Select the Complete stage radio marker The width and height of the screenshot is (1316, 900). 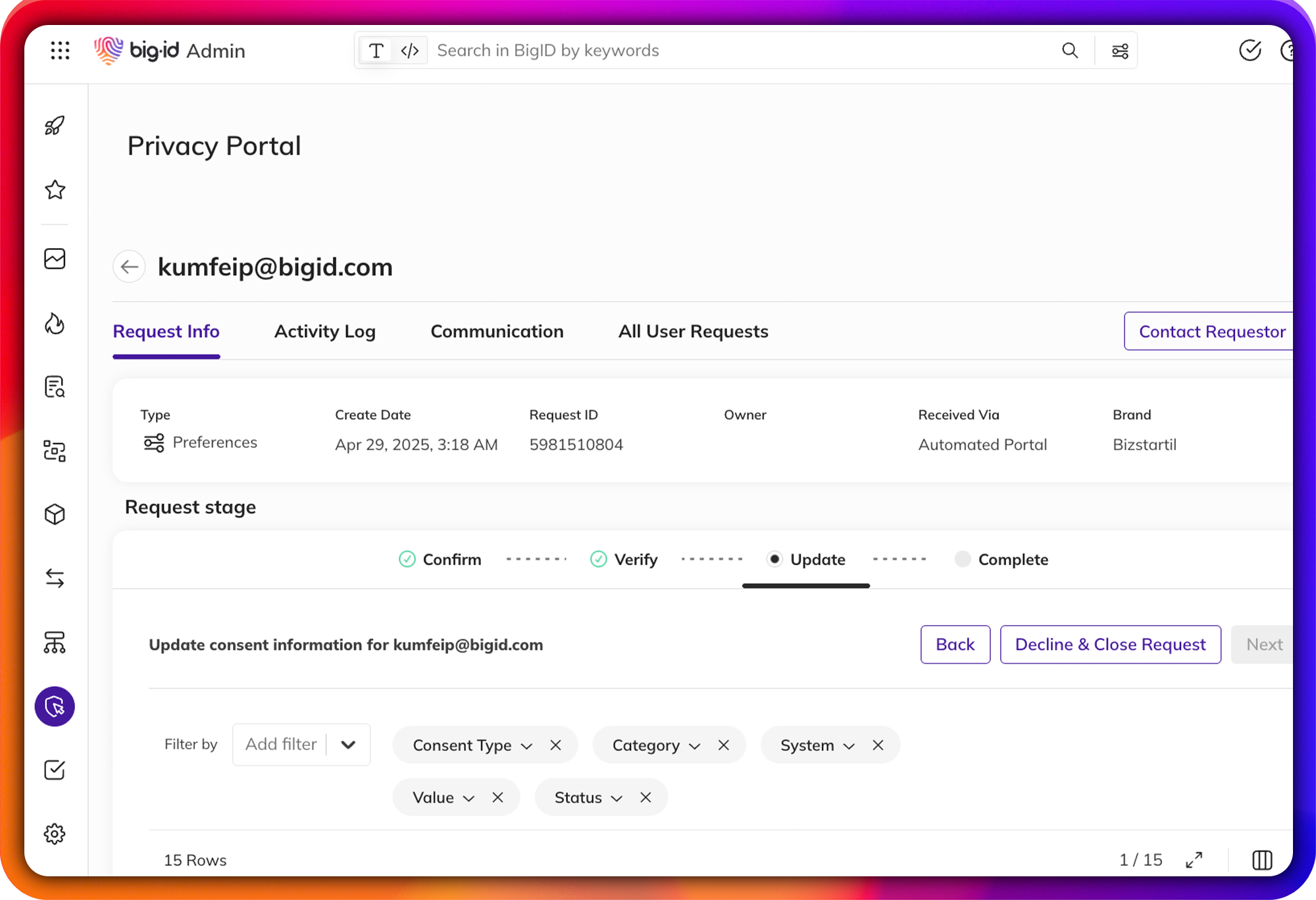(963, 559)
